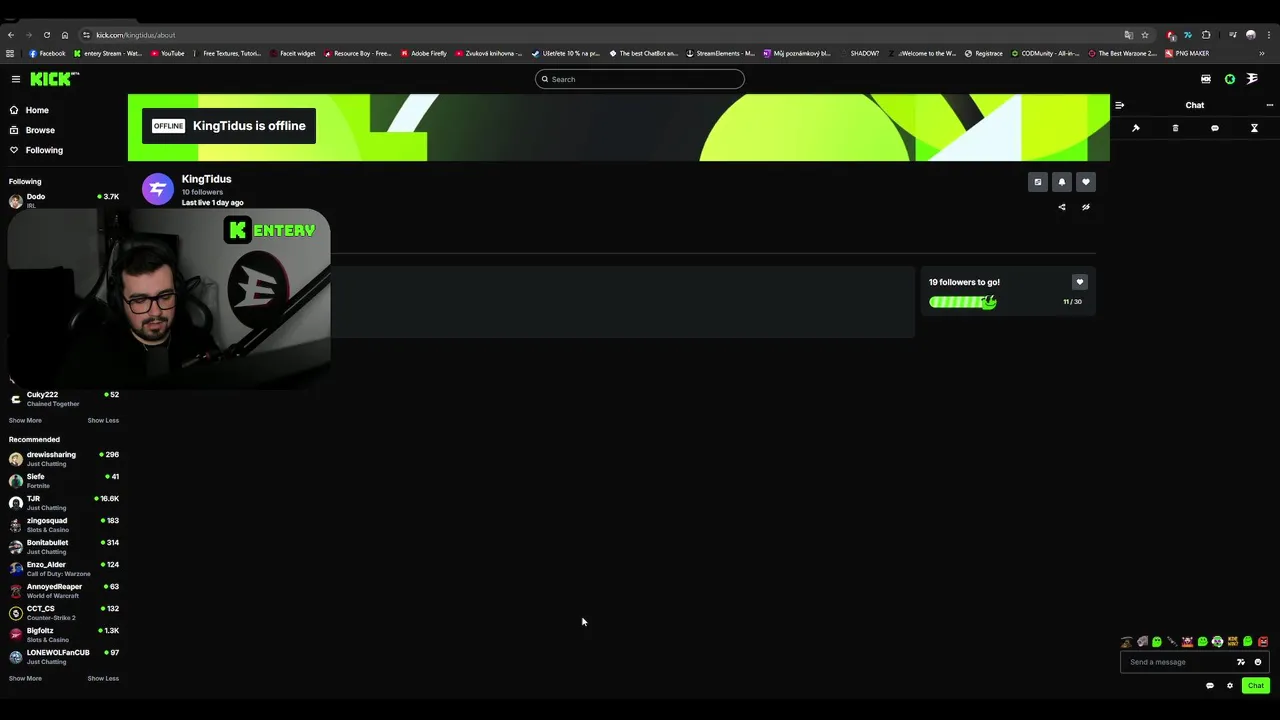
Task: Open Browse in sidebar
Action: click(x=33, y=130)
